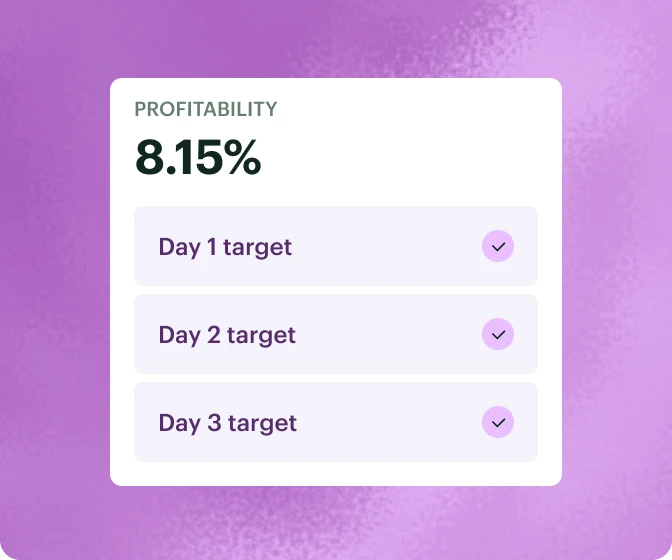Click the word "target" in the Day 3 row

click(x=262, y=424)
